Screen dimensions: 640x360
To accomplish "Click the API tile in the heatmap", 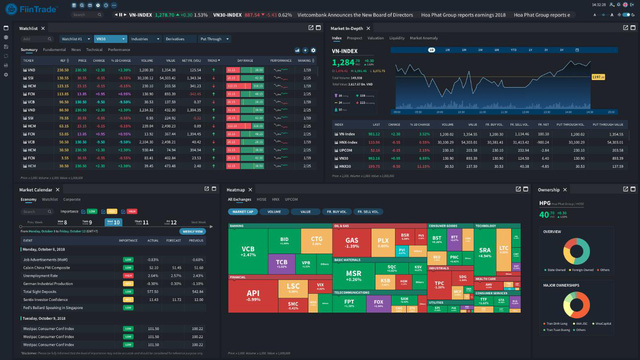I will [253, 296].
